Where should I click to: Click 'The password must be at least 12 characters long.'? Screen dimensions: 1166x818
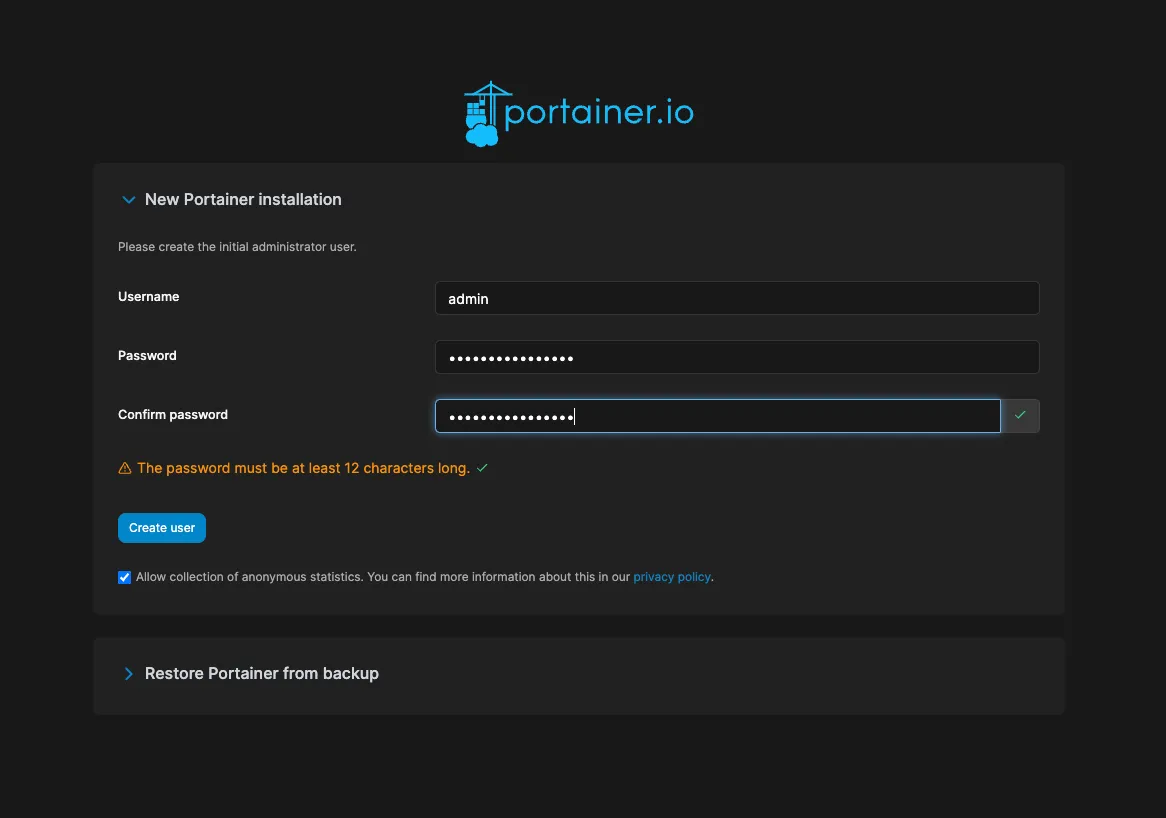303,468
